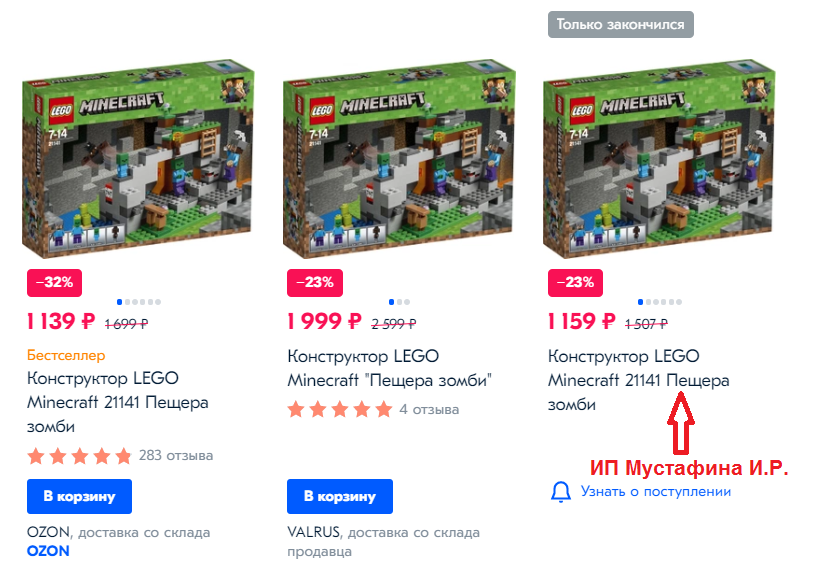Image resolution: width=817 pixels, height=571 pixels.
Task: Click the -32% discount badge
Action: 55,283
